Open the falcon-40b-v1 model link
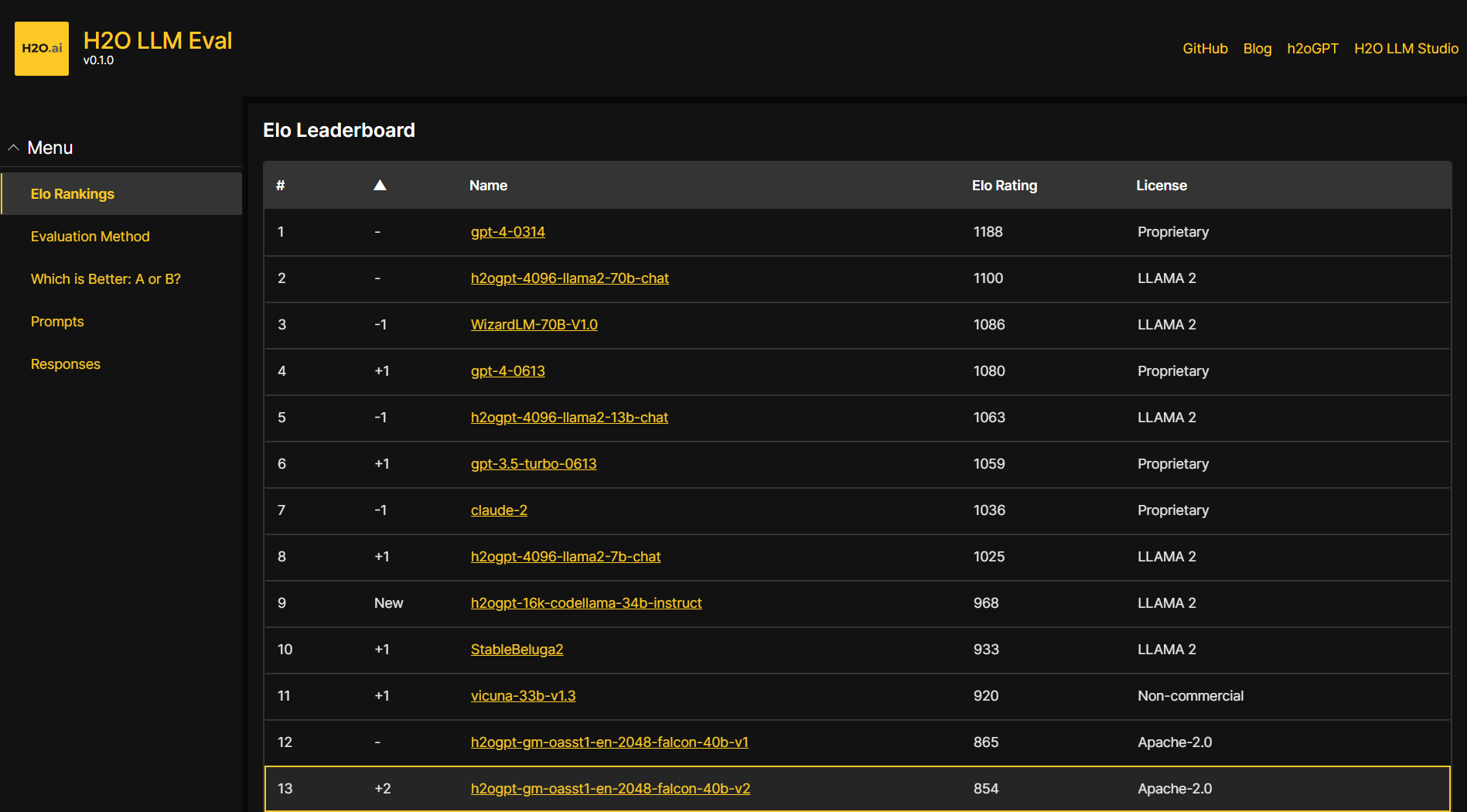The width and height of the screenshot is (1467, 812). click(x=609, y=742)
